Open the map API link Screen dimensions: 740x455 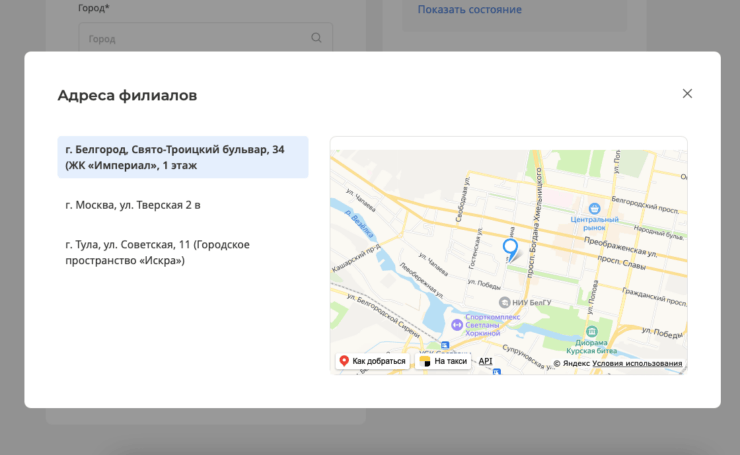485,361
